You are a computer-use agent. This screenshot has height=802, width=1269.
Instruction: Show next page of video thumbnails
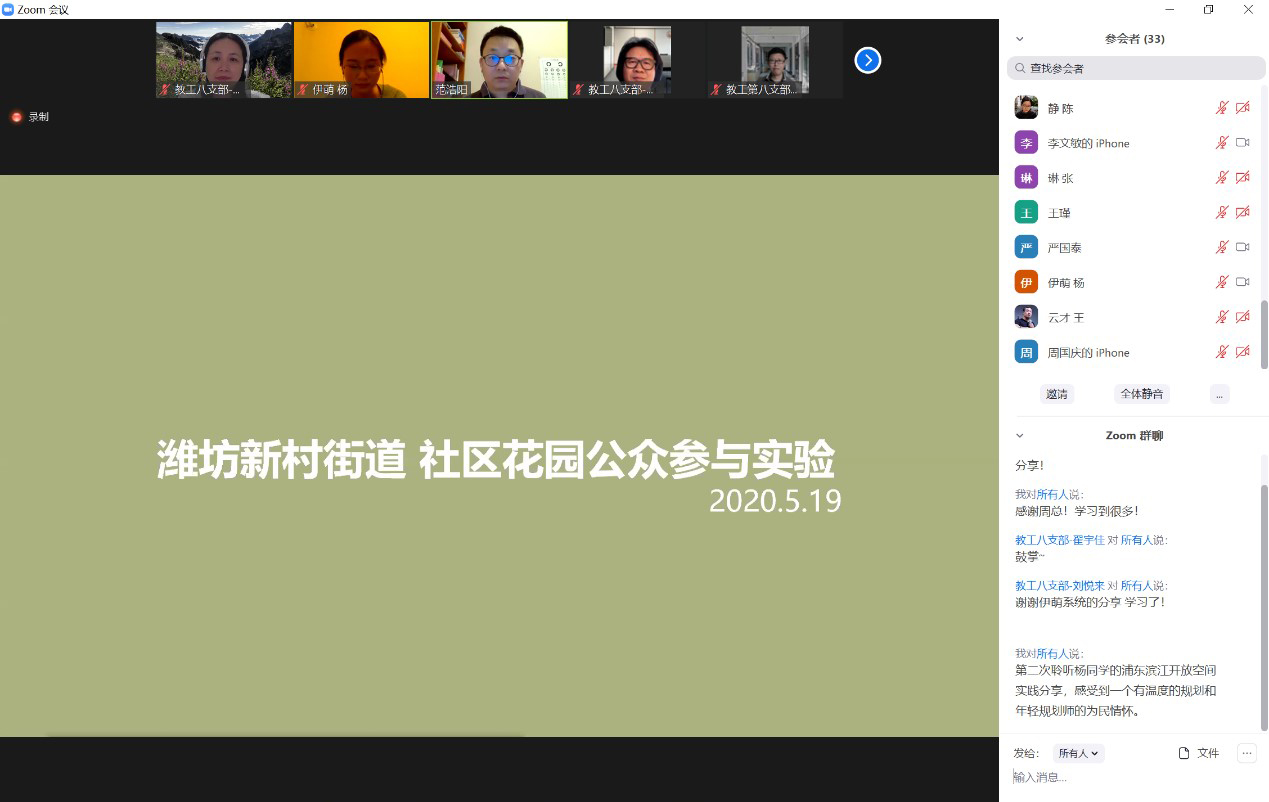(867, 60)
